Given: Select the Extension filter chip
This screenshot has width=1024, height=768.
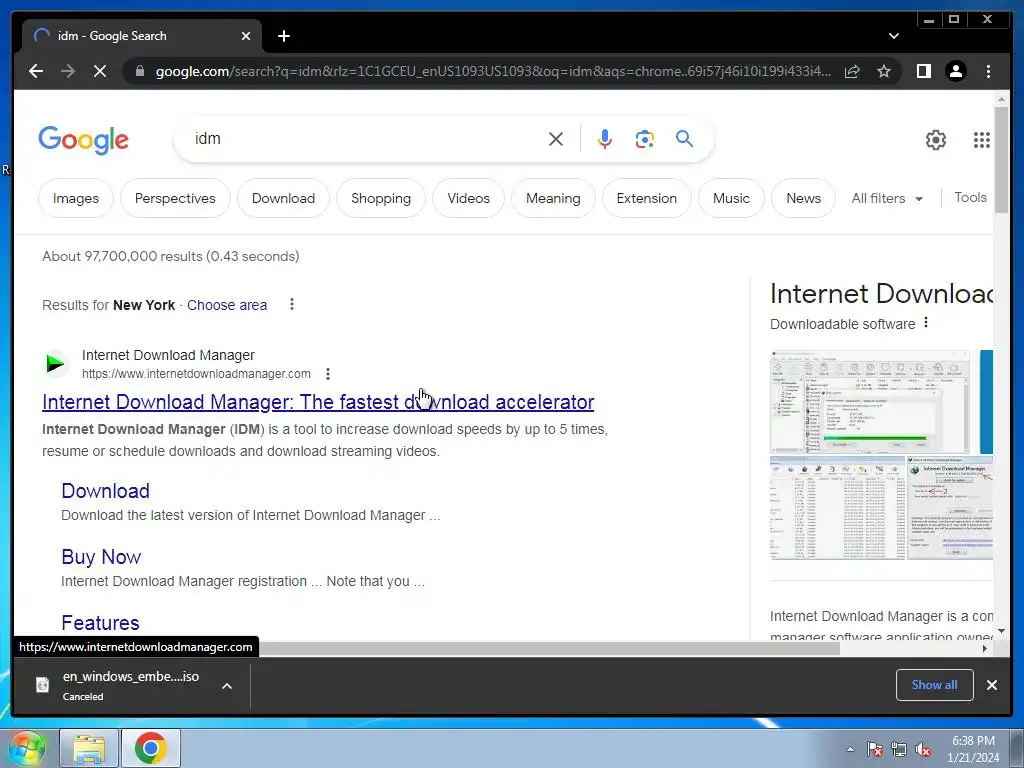Looking at the screenshot, I should click(647, 198).
